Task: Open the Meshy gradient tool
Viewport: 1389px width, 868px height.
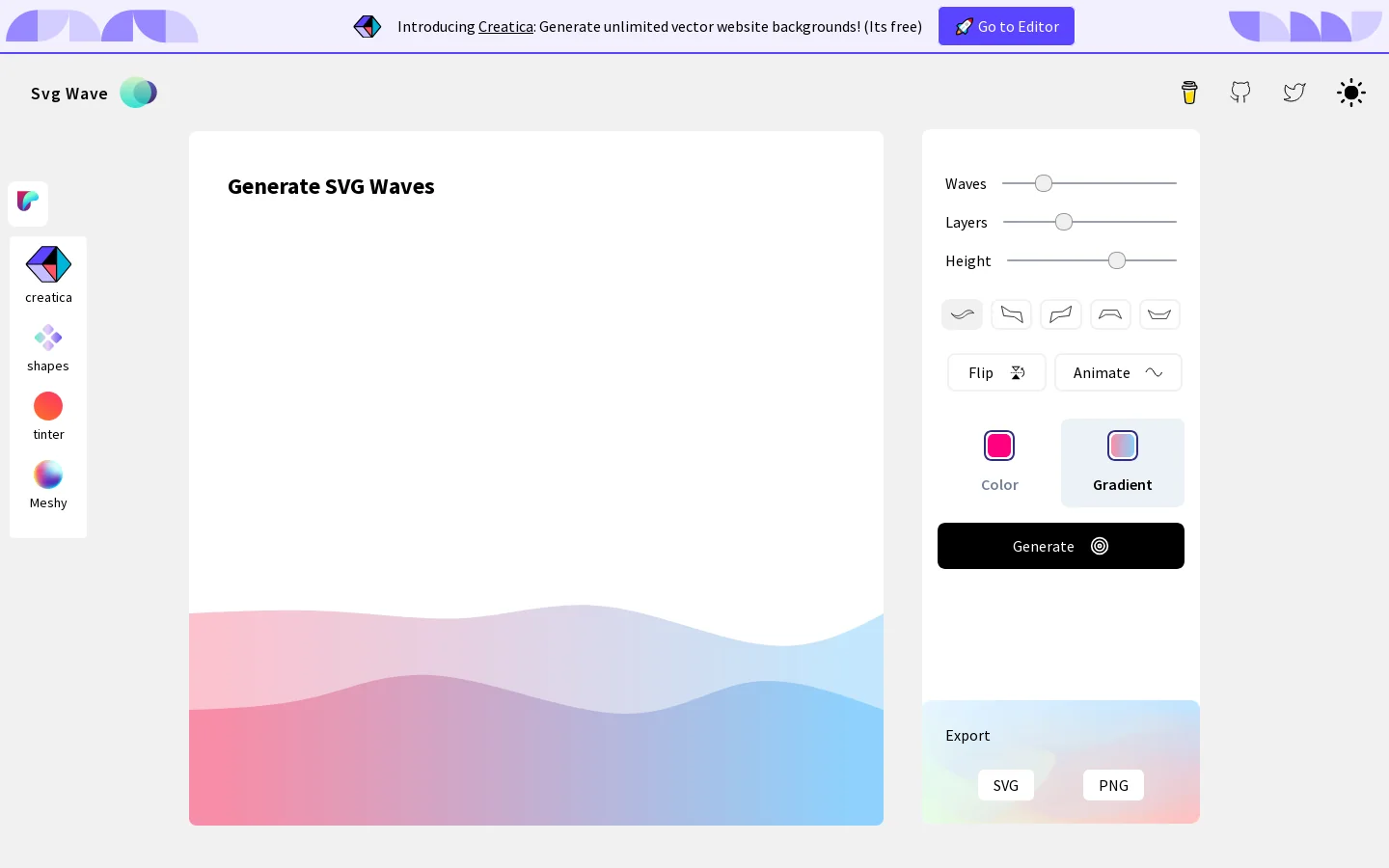Action: (48, 485)
